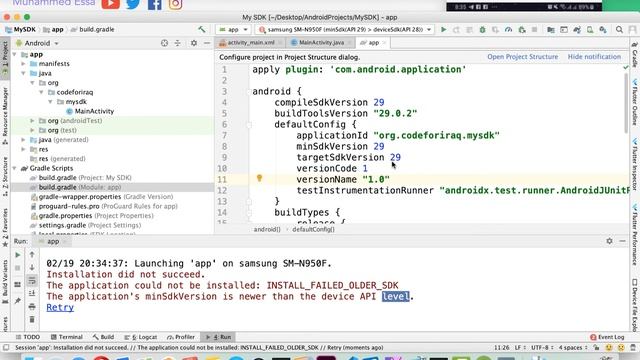Toggle the Resource Manager side panel

click(x=5, y=116)
